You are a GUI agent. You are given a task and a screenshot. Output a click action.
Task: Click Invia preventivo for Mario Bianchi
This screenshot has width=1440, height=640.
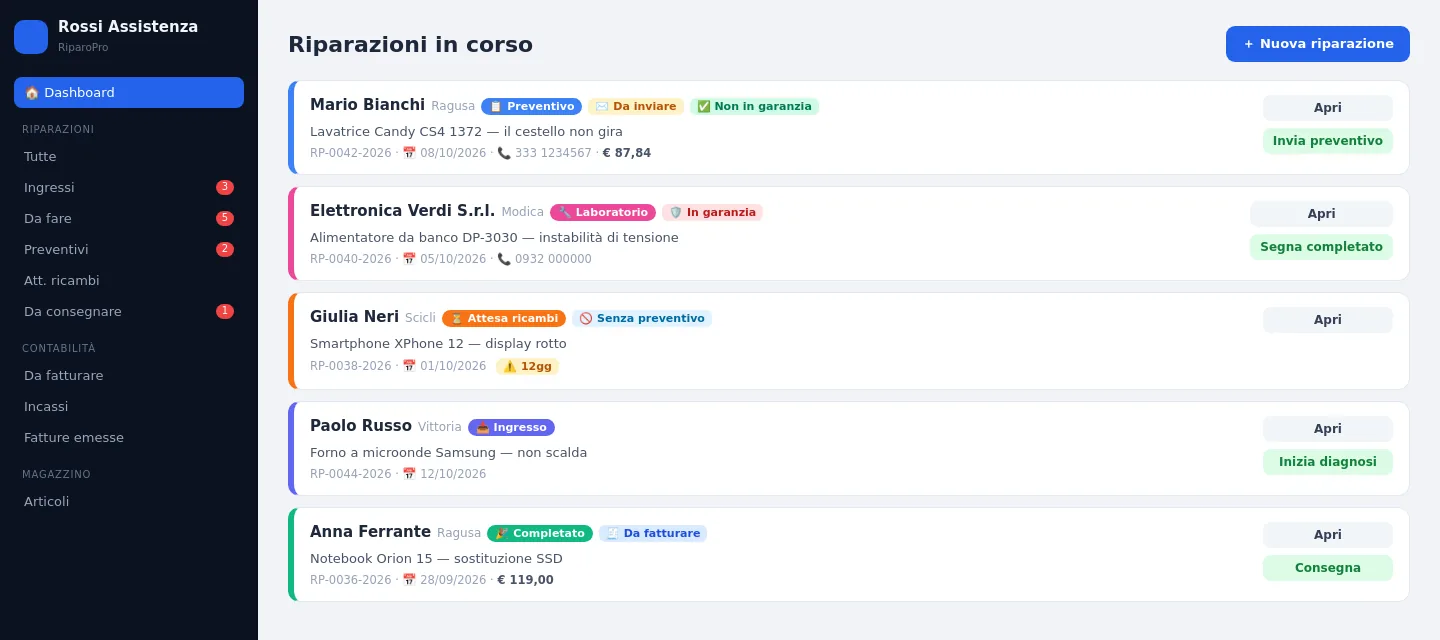tap(1328, 141)
